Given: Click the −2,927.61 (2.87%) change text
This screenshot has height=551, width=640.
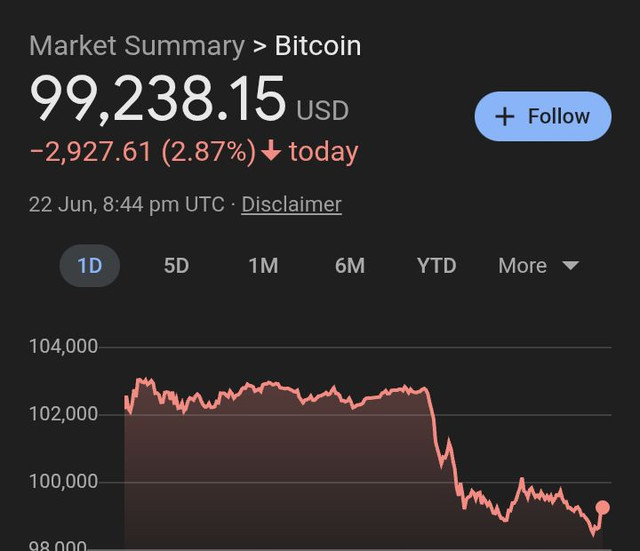Looking at the screenshot, I should (x=143, y=151).
